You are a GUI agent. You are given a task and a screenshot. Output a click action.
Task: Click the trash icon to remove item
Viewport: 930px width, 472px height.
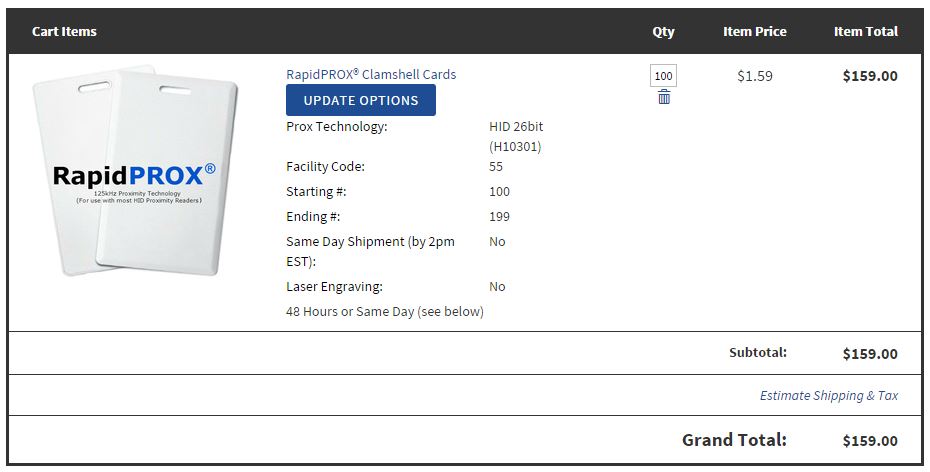(664, 97)
